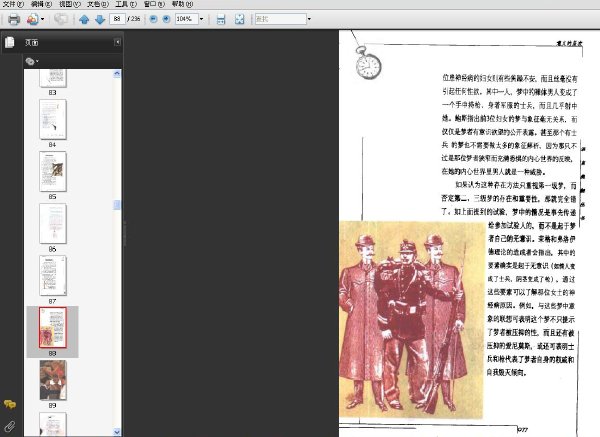Open the 视图 (View) menu
Screen dimensions: 600x437
[70, 4]
